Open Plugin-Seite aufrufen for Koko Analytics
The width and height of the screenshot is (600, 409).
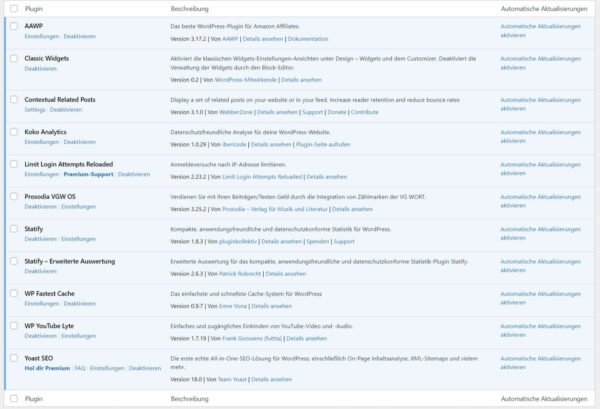(x=323, y=145)
